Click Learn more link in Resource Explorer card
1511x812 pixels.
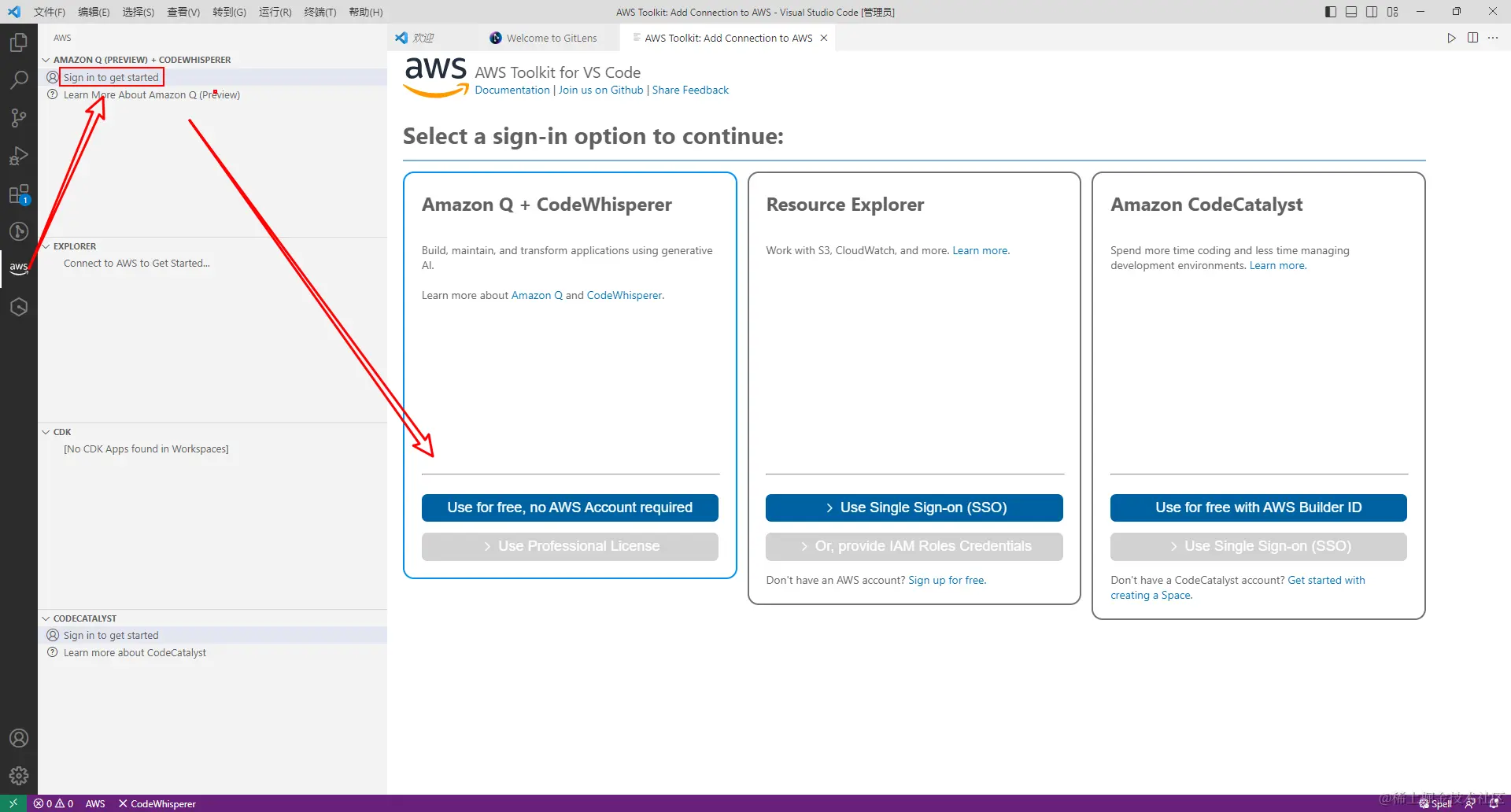[x=981, y=250]
